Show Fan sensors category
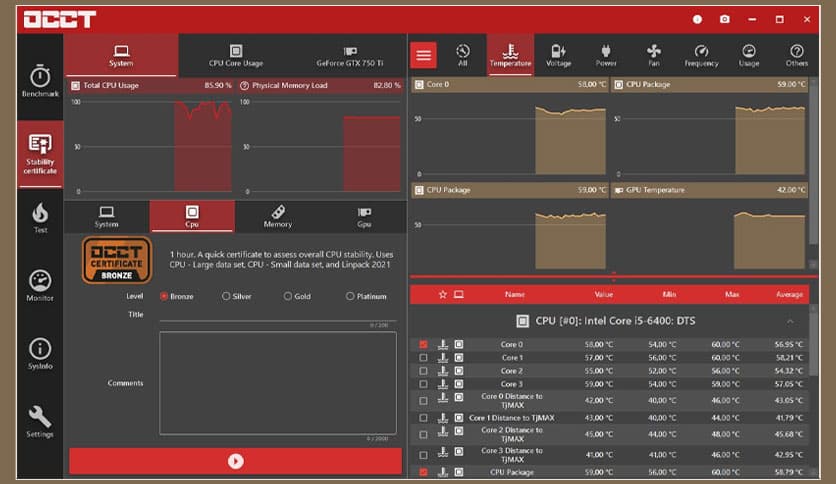The width and height of the screenshot is (836, 484). 654,55
